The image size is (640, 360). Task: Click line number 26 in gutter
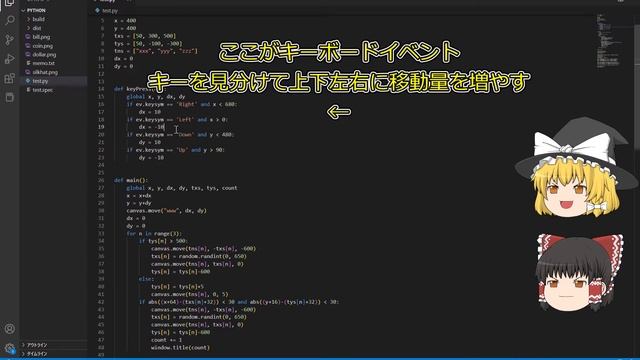(101, 180)
